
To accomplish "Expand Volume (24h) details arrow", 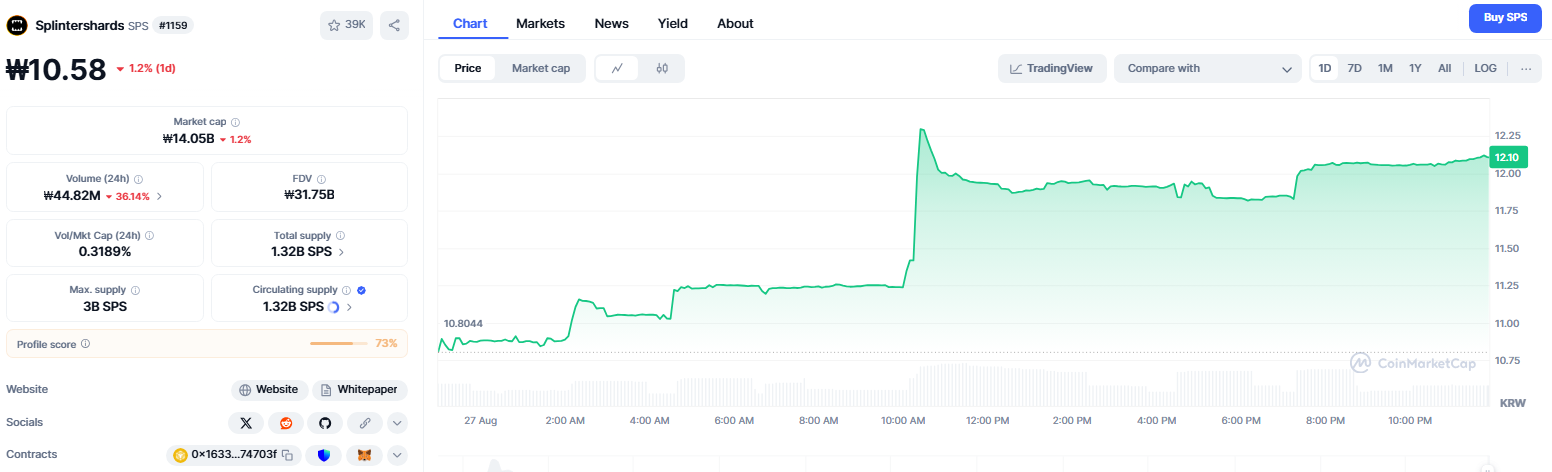I will [159, 196].
